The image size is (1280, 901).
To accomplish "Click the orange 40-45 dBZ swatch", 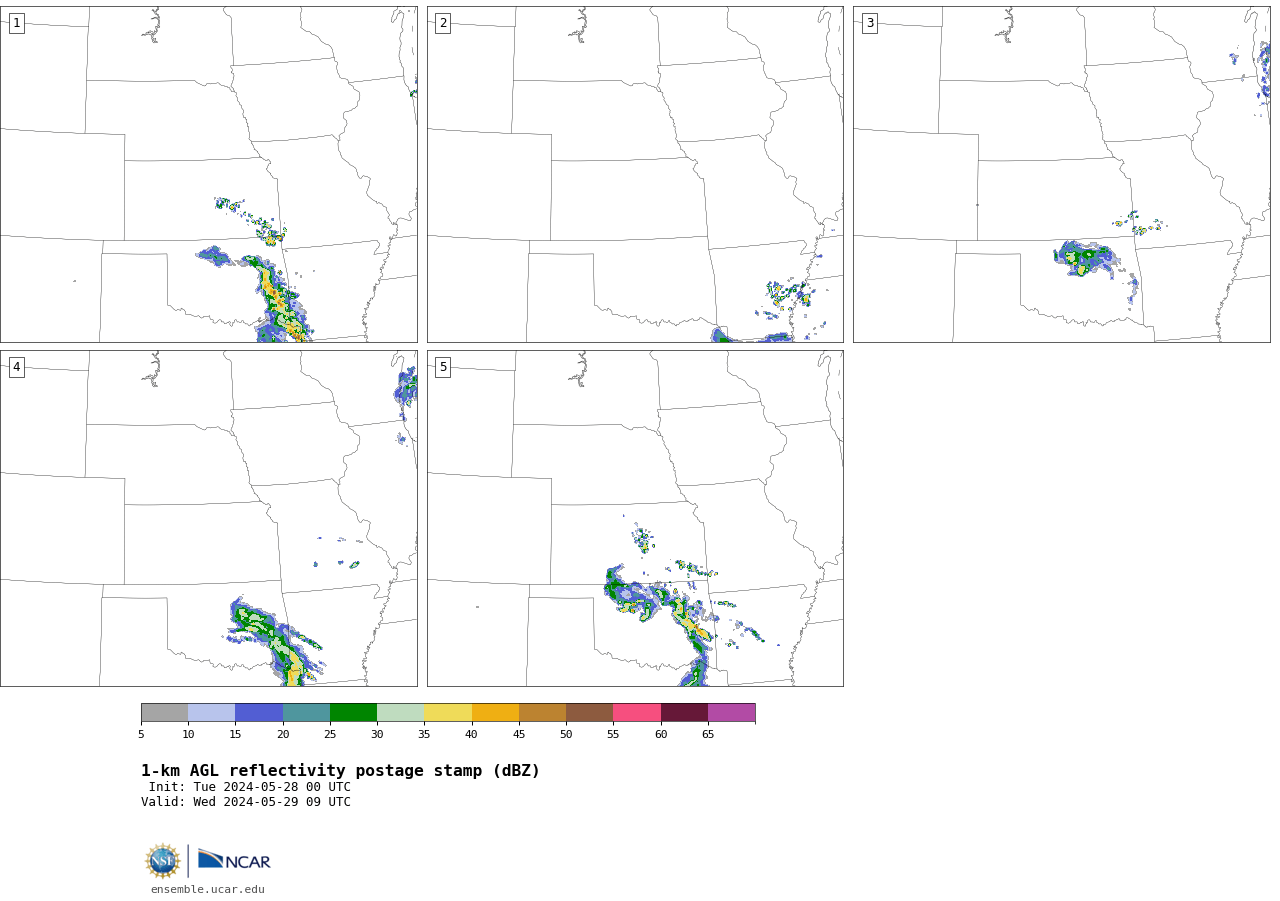I will [x=495, y=713].
